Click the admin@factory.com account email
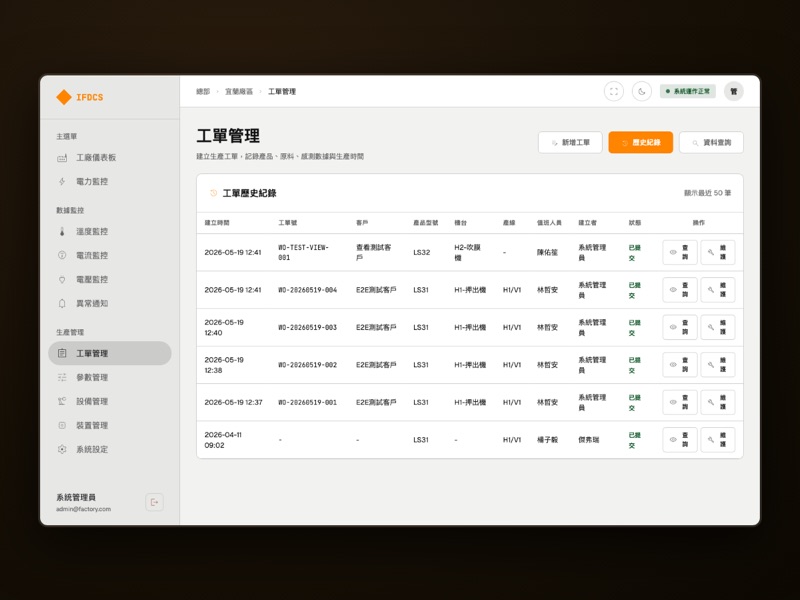Image resolution: width=800 pixels, height=600 pixels. tap(83, 509)
